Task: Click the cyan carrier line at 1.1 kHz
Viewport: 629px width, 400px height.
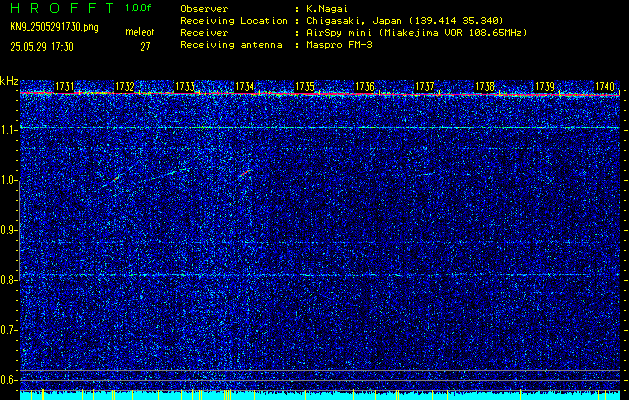Action: (320, 128)
